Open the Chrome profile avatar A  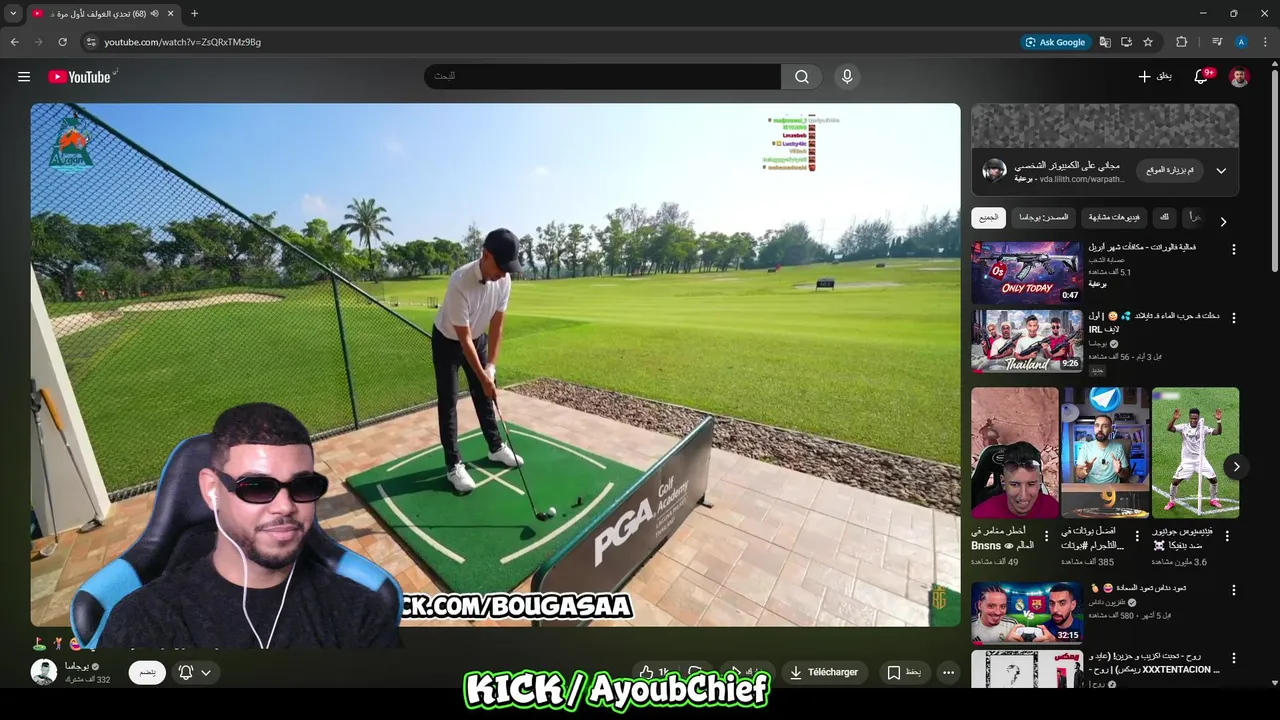click(x=1241, y=42)
